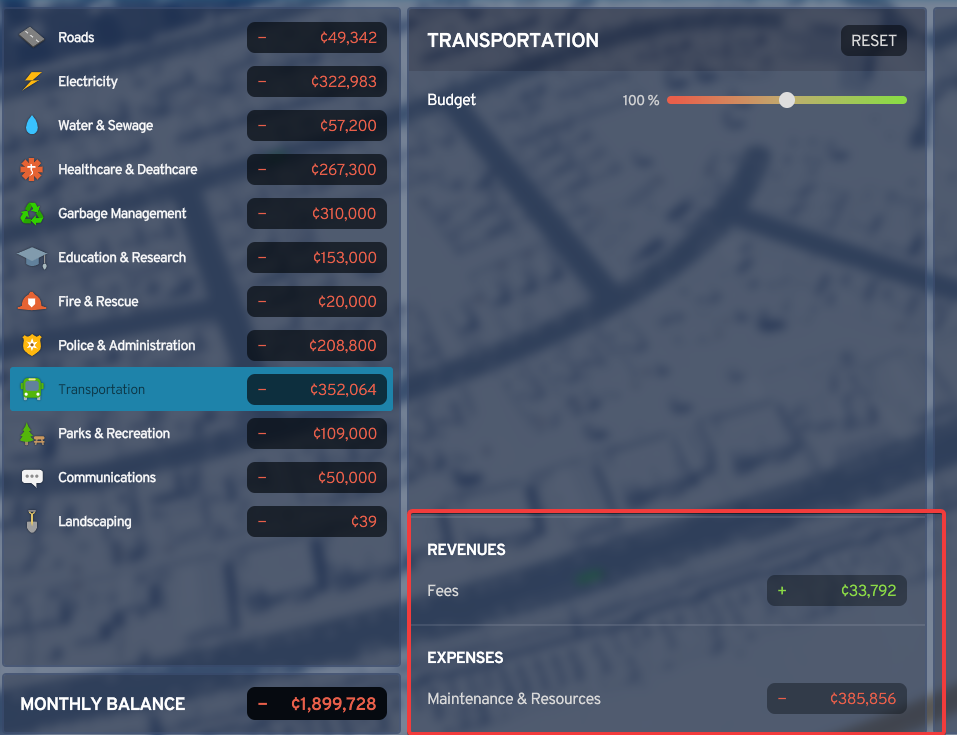
Task: Click the Police badge icon
Action: click(x=32, y=346)
